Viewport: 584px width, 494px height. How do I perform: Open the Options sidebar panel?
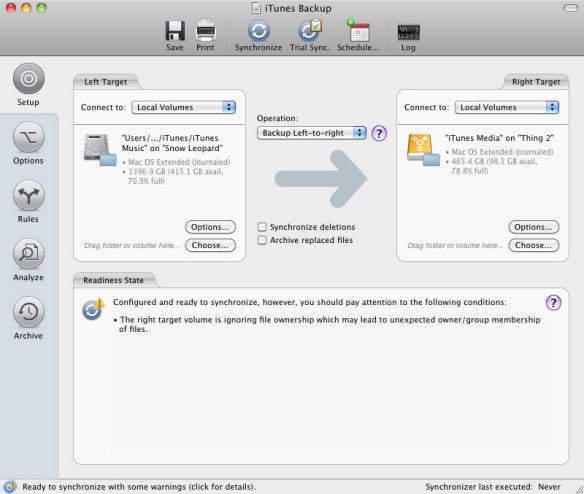pyautogui.click(x=29, y=137)
